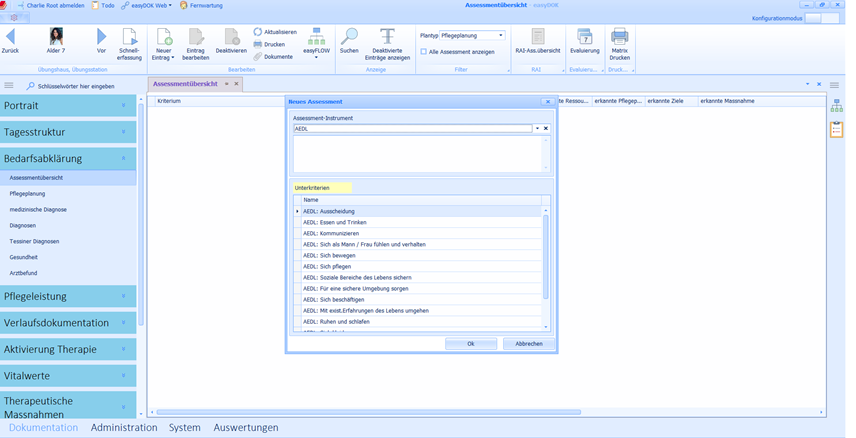Collapse the Bedarfsabklärung section

click(68, 158)
